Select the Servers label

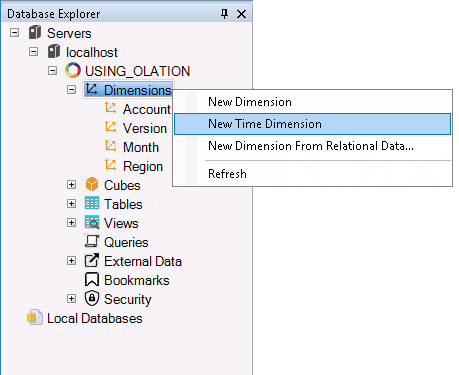pyautogui.click(x=69, y=33)
